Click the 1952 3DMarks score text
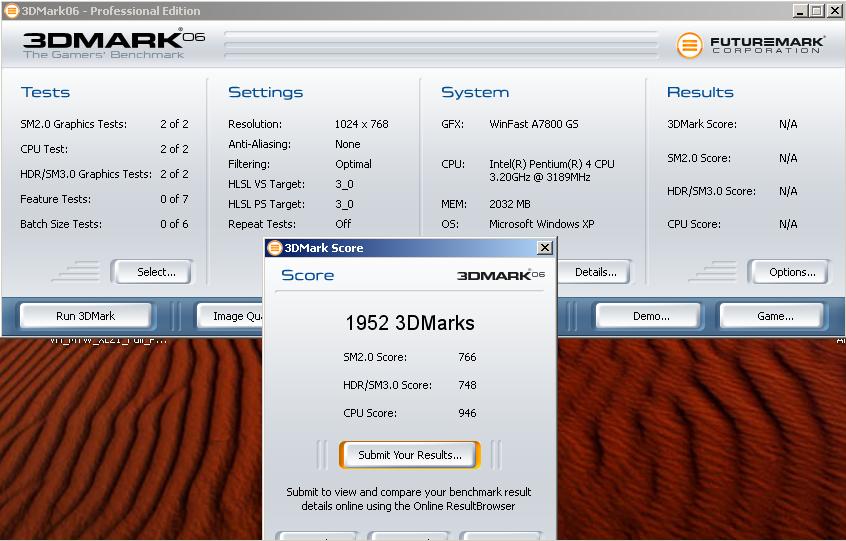The height and width of the screenshot is (541, 846). [x=410, y=323]
